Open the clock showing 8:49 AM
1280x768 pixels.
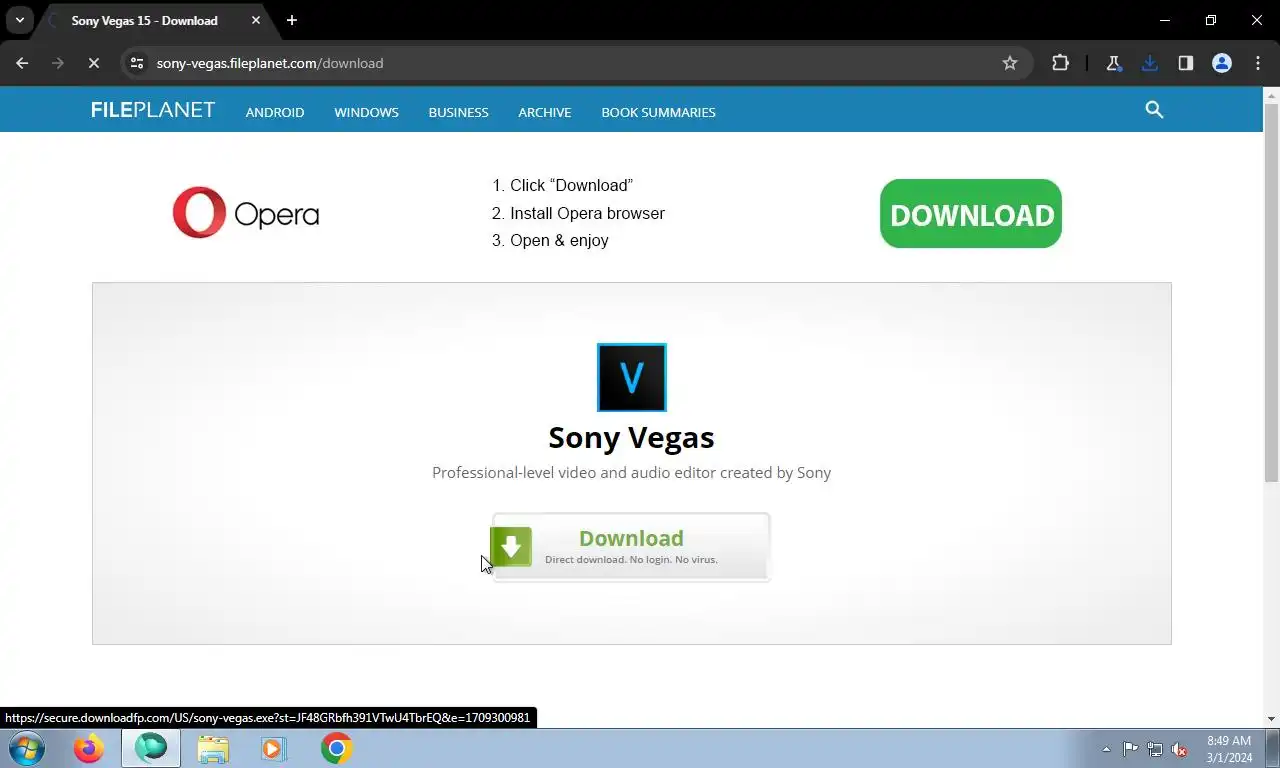pyautogui.click(x=1229, y=749)
